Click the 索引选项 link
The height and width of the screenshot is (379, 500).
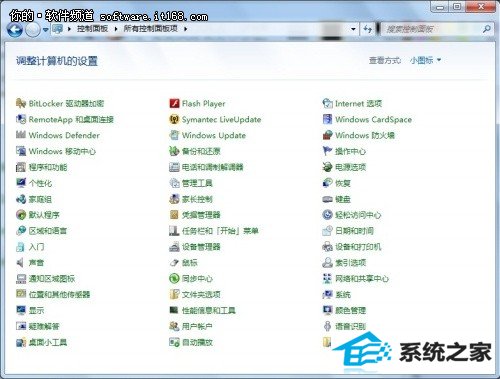(351, 263)
